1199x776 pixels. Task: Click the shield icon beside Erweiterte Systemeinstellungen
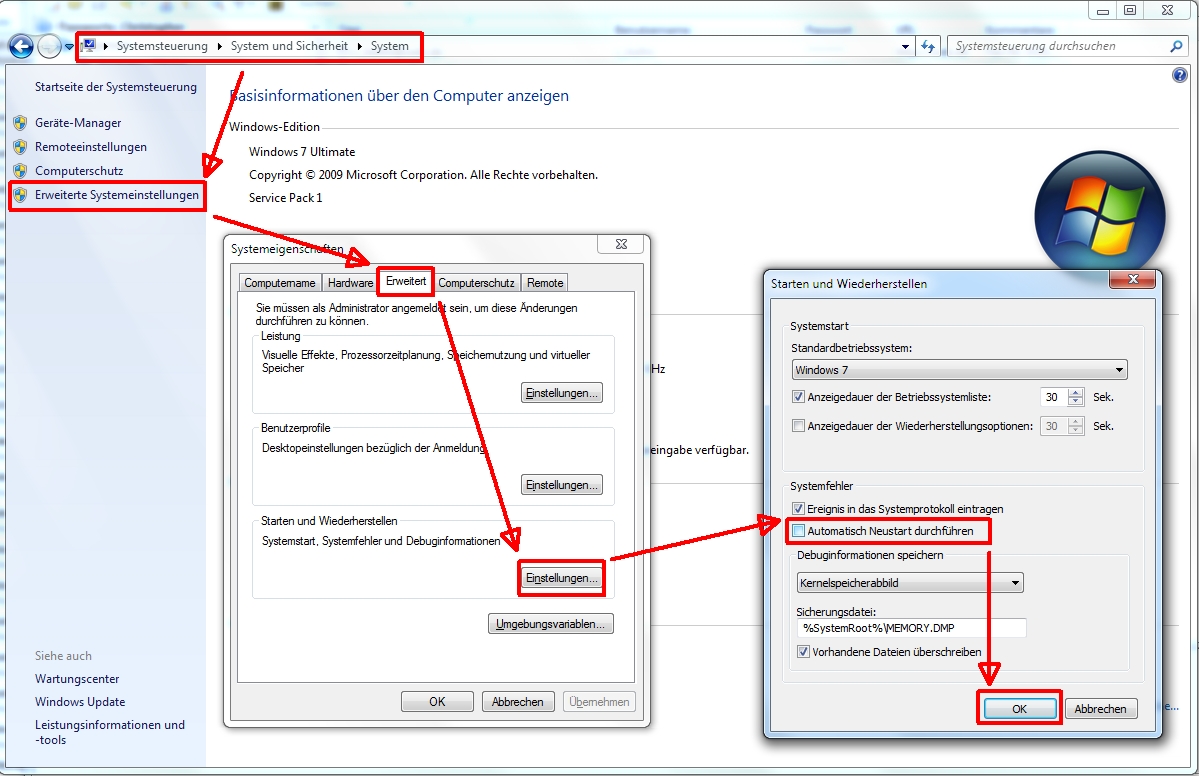20,195
